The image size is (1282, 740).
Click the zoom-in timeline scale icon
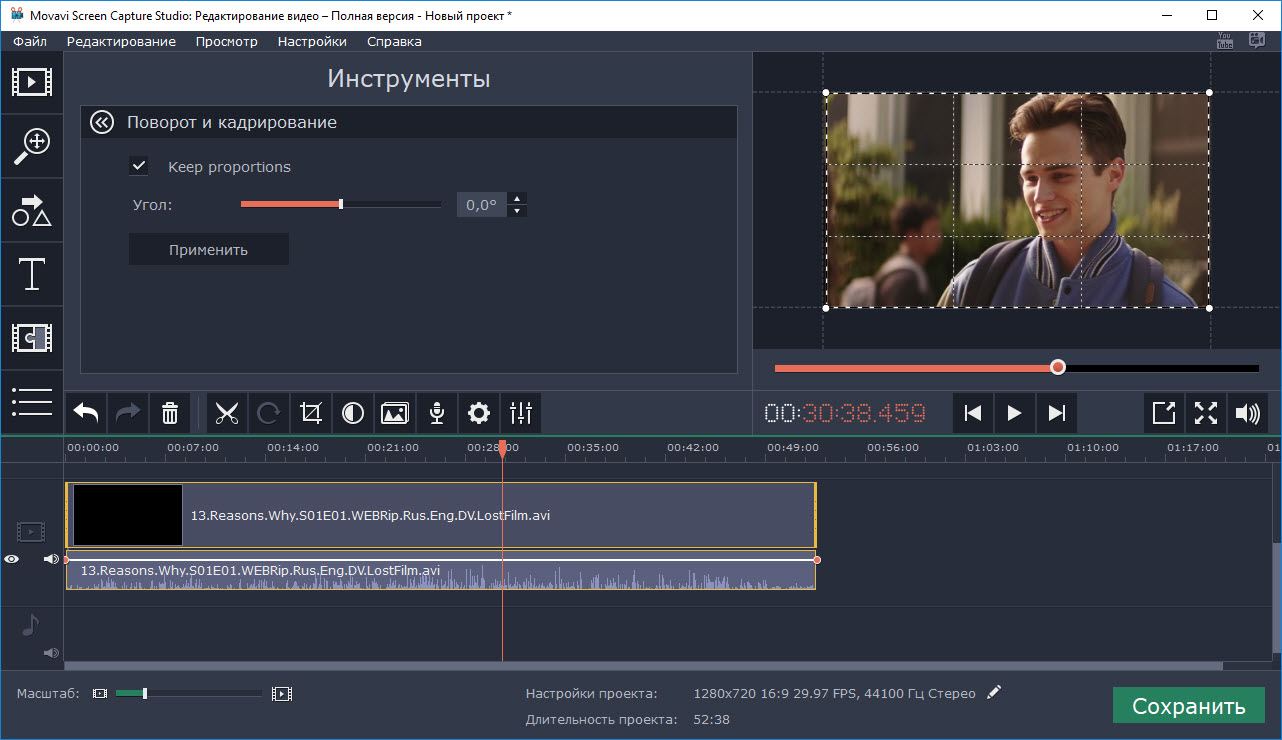coord(282,693)
